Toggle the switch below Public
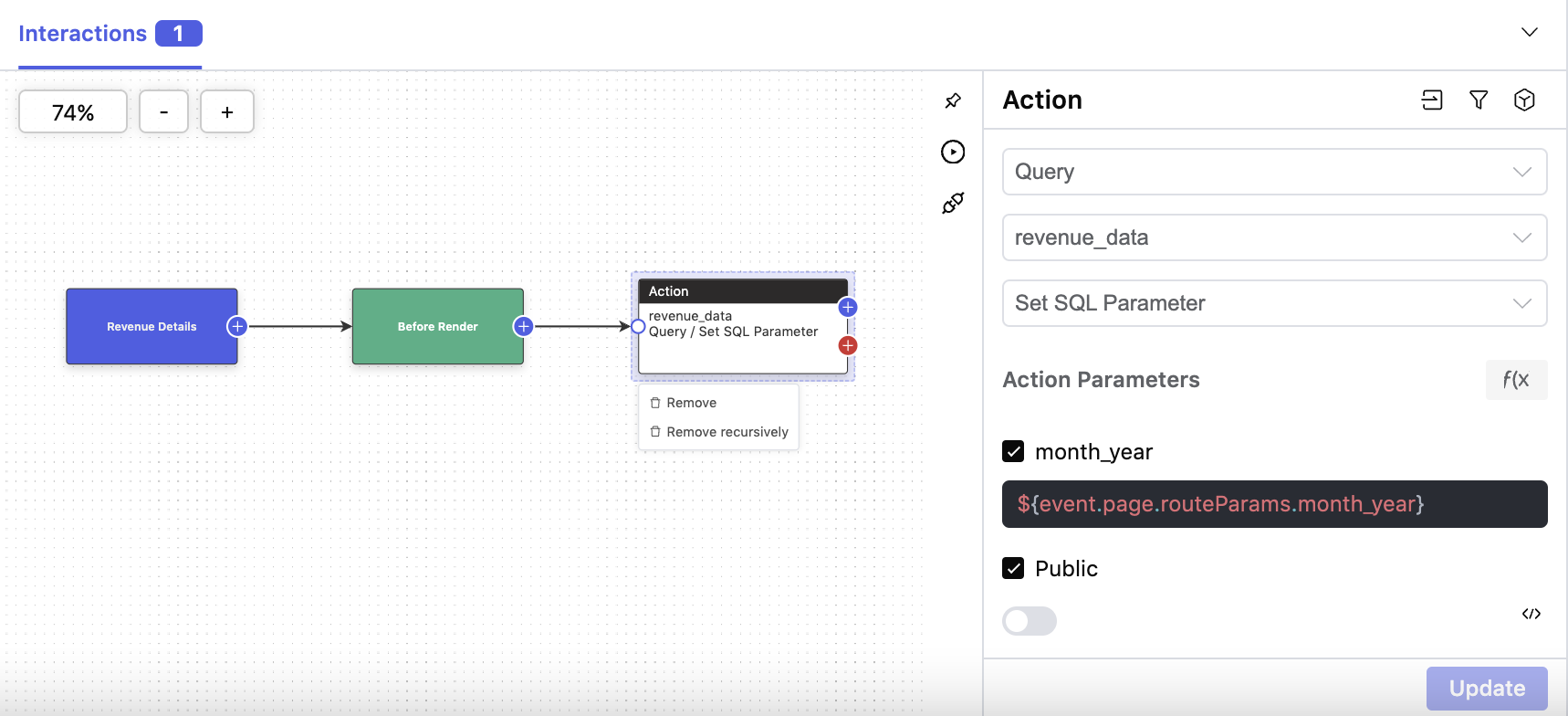The image size is (1568, 716). tap(1030, 621)
